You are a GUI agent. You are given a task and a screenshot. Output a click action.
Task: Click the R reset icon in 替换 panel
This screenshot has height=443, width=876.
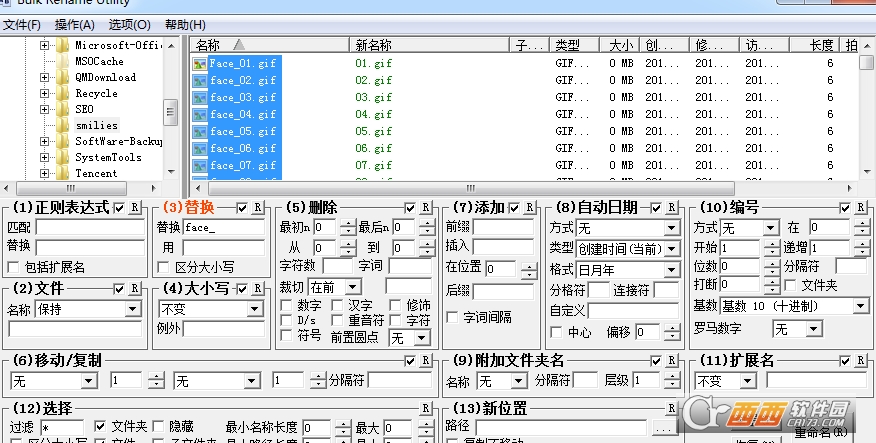(258, 208)
